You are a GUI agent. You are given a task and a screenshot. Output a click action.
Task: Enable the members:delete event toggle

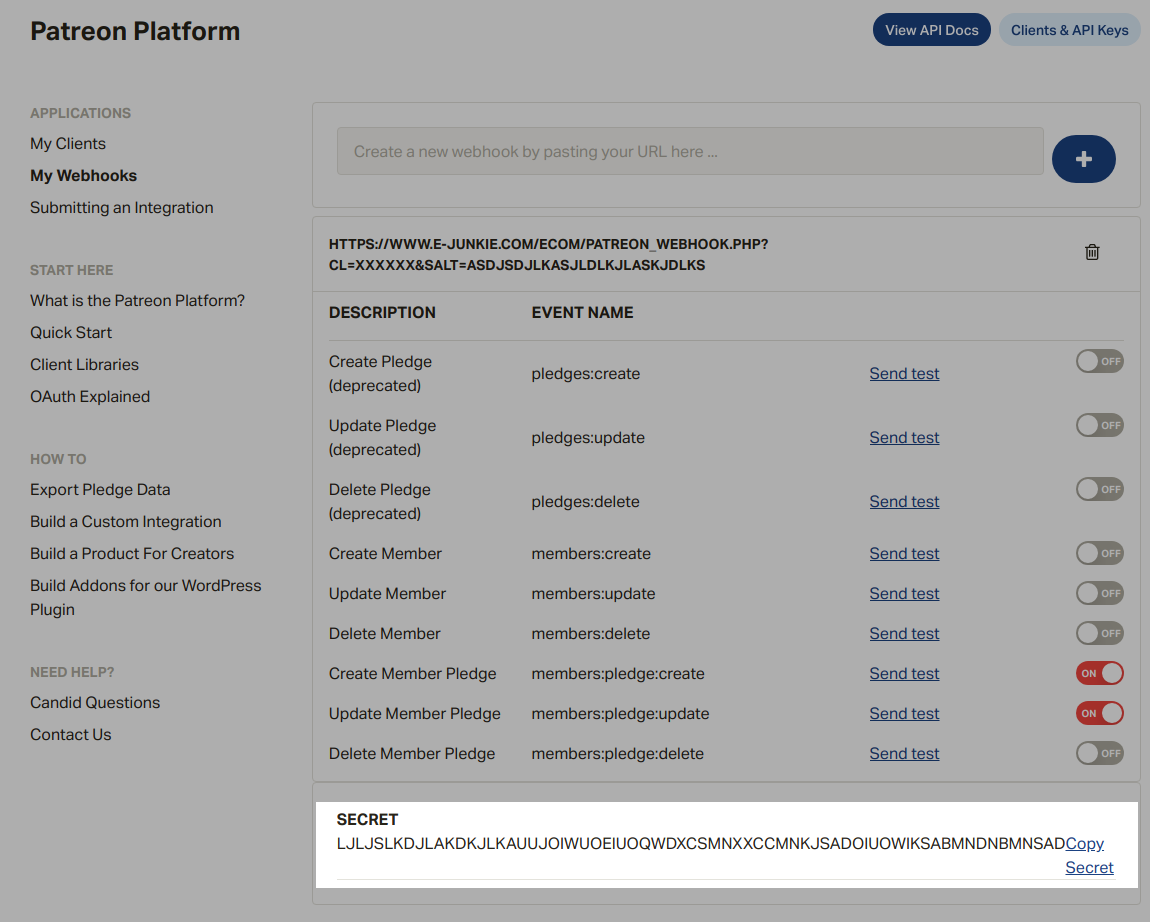[1099, 633]
